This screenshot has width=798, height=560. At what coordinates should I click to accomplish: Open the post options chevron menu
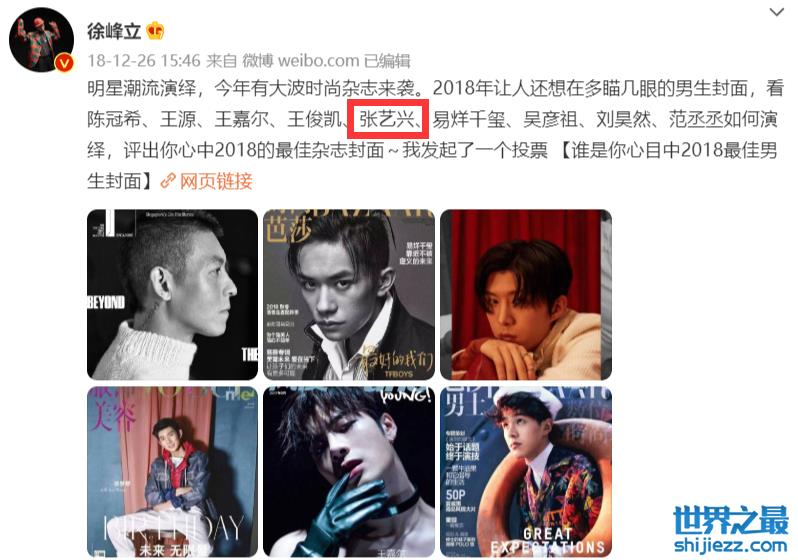[x=777, y=12]
